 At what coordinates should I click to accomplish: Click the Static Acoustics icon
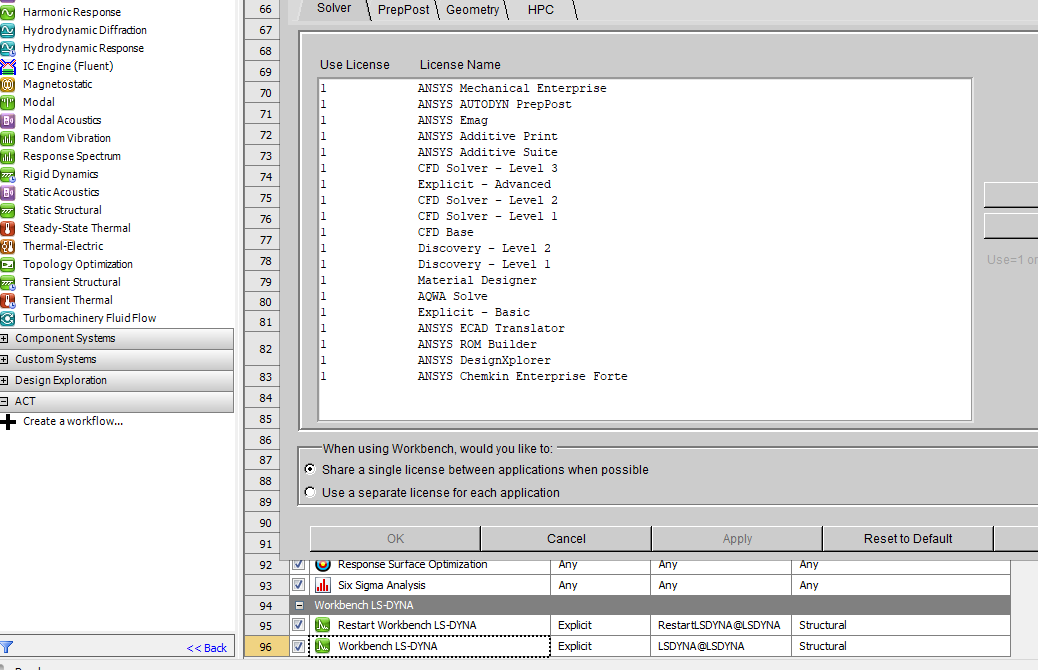tap(7, 192)
